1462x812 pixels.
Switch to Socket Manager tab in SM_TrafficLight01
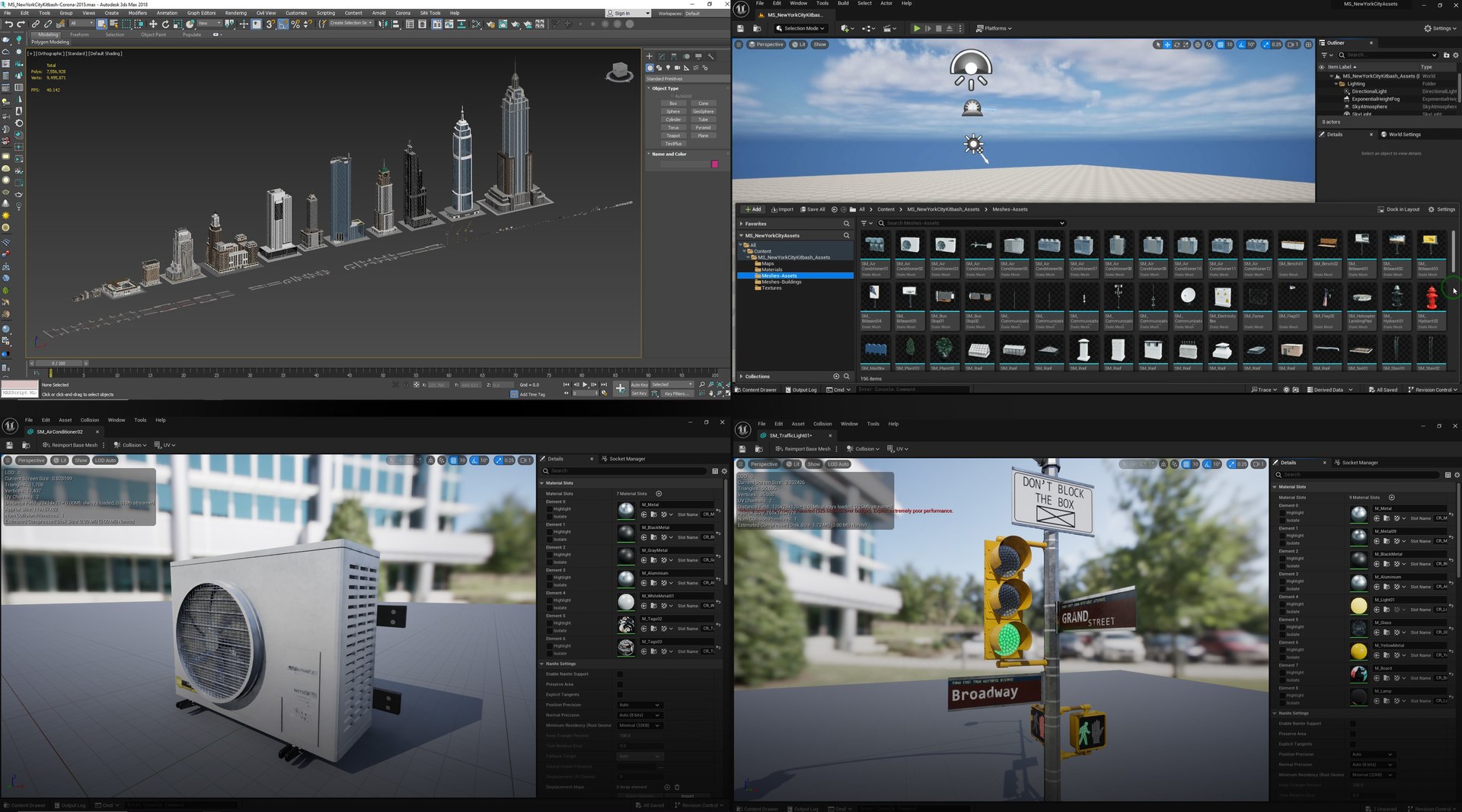1355,463
